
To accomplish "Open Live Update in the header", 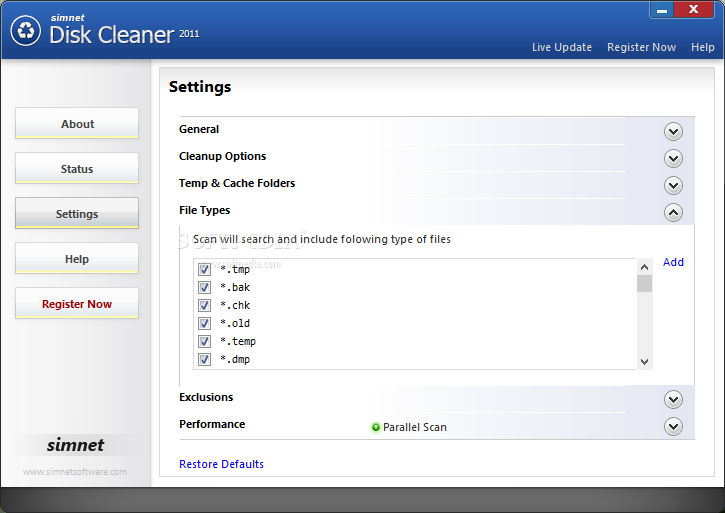I will click(x=562, y=47).
